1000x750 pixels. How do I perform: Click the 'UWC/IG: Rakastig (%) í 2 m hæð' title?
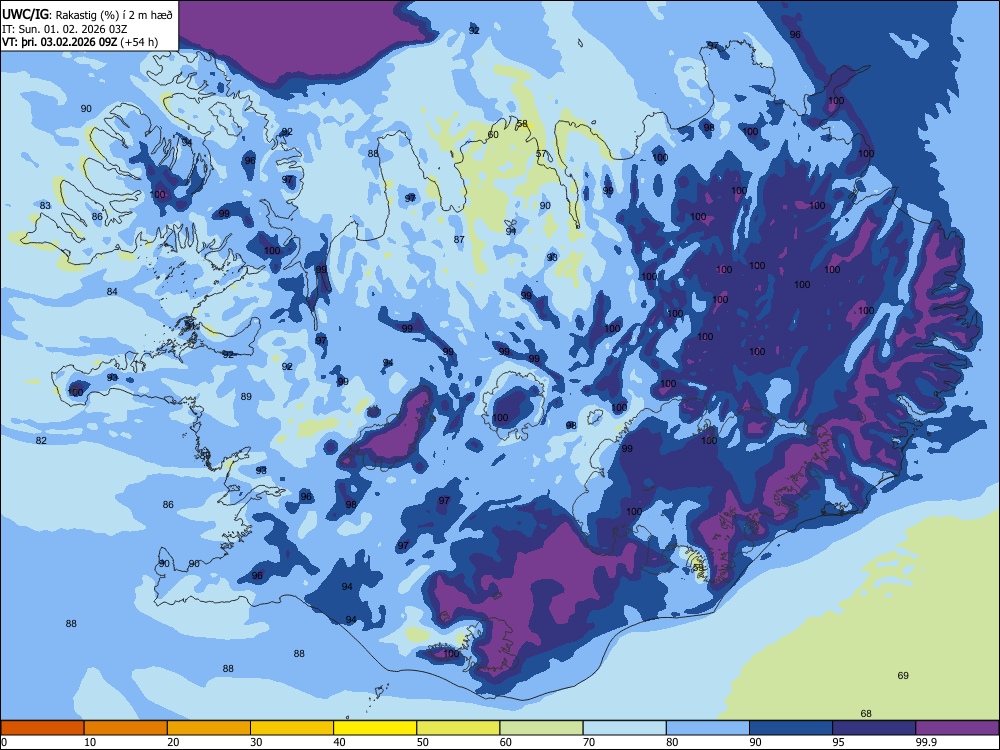pos(87,14)
